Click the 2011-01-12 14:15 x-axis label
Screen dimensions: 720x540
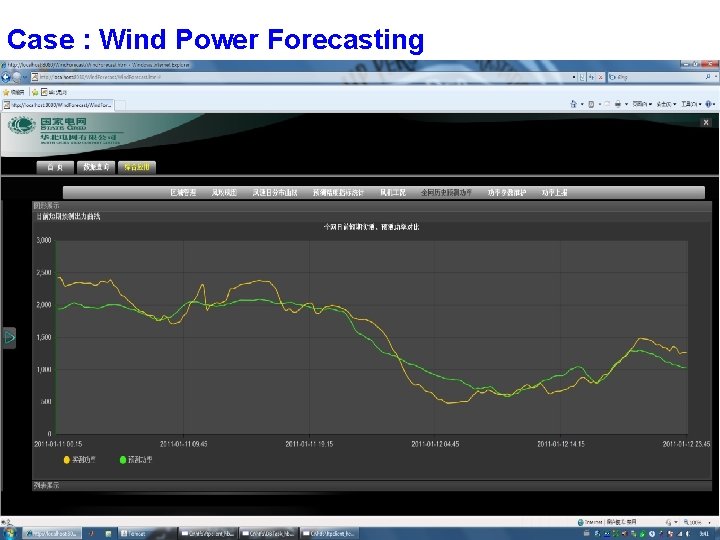(x=561, y=444)
